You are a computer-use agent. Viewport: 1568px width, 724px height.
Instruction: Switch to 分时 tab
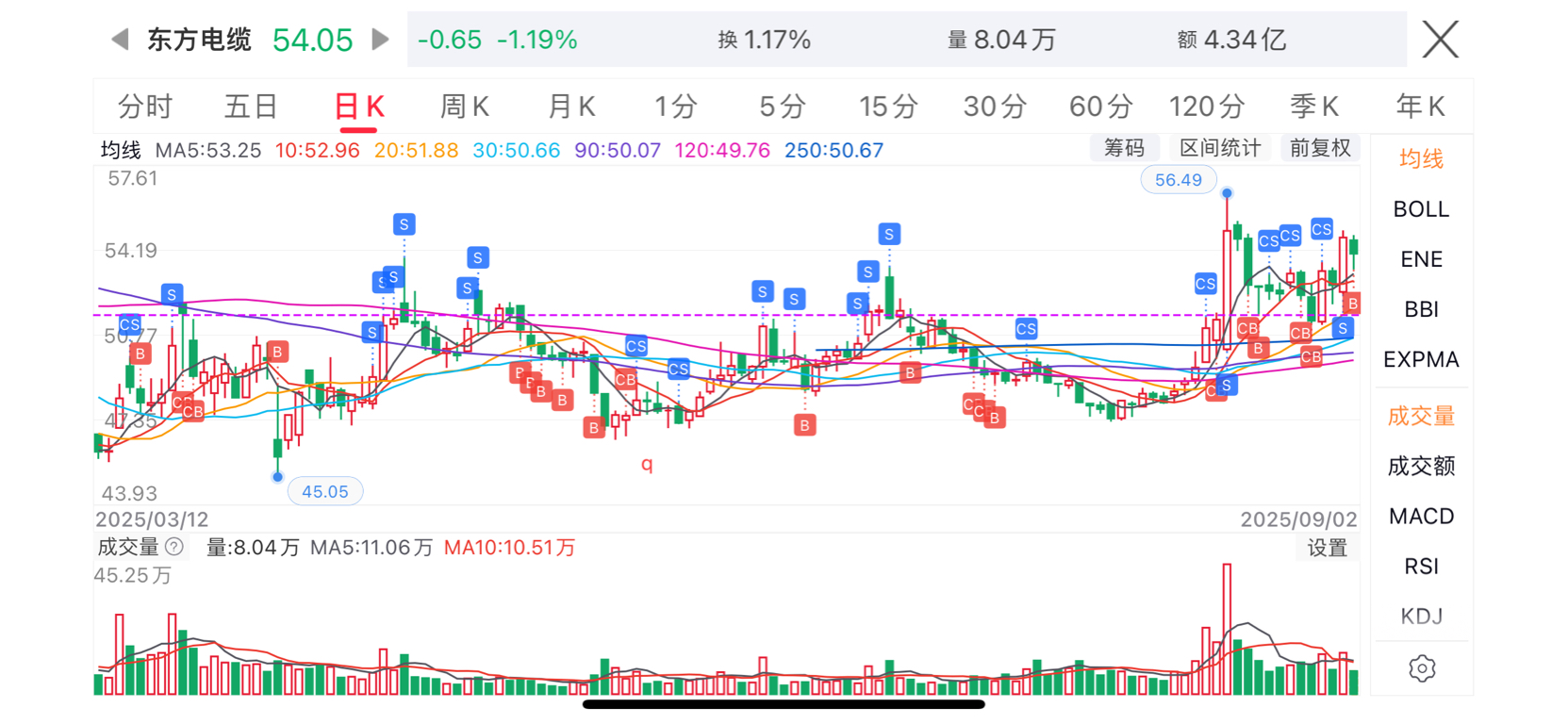pos(145,107)
